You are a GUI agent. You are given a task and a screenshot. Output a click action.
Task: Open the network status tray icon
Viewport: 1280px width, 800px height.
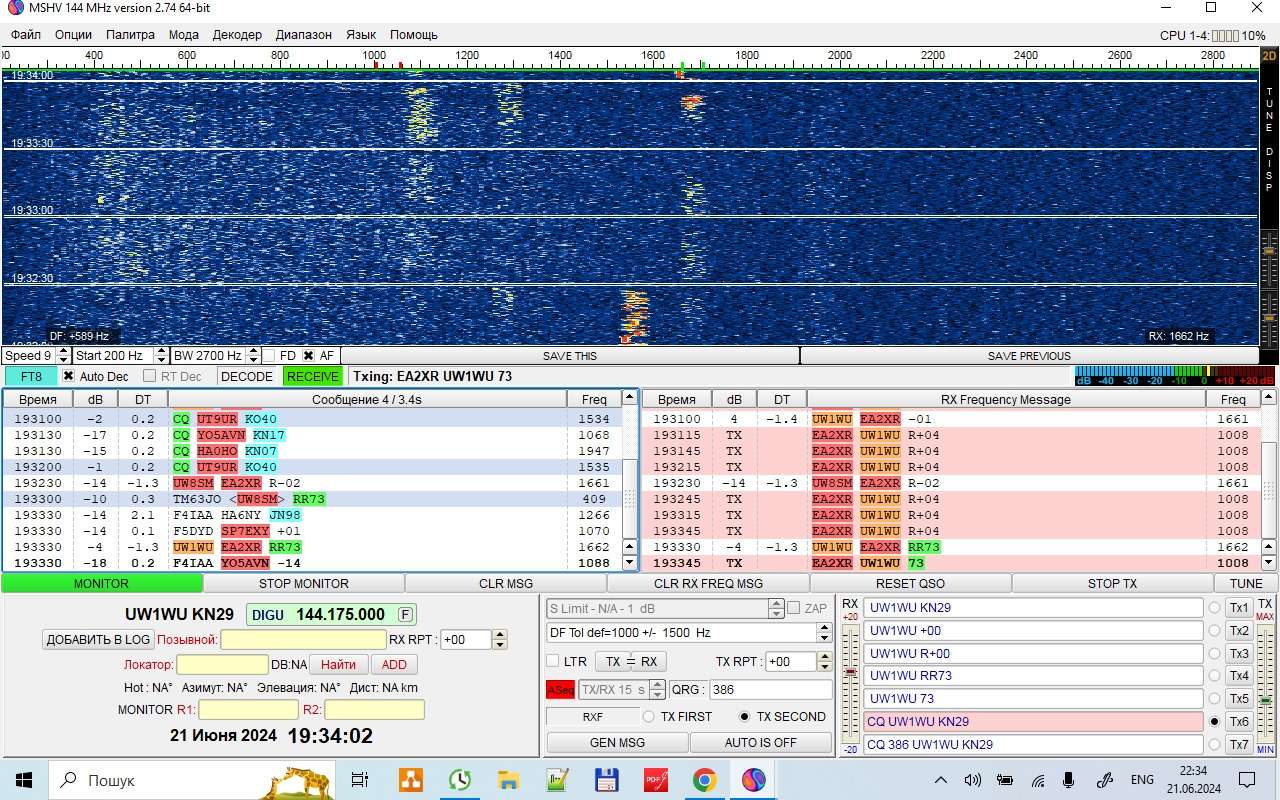click(1038, 780)
